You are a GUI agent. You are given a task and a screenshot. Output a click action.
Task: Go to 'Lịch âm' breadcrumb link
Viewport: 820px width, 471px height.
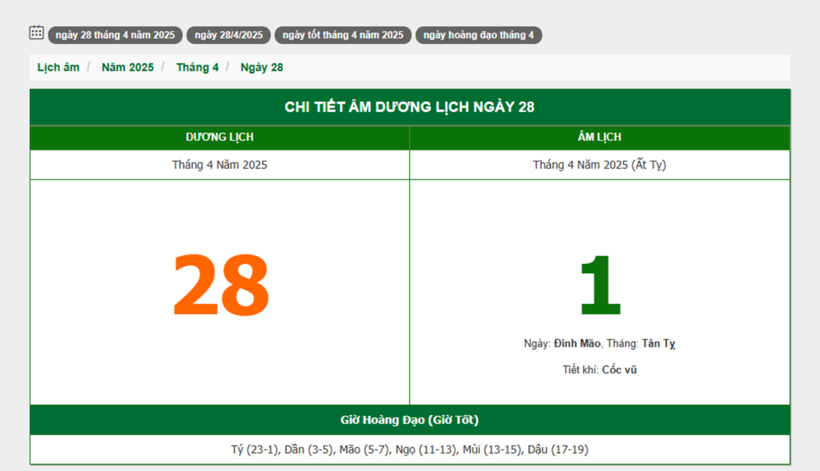click(x=58, y=67)
